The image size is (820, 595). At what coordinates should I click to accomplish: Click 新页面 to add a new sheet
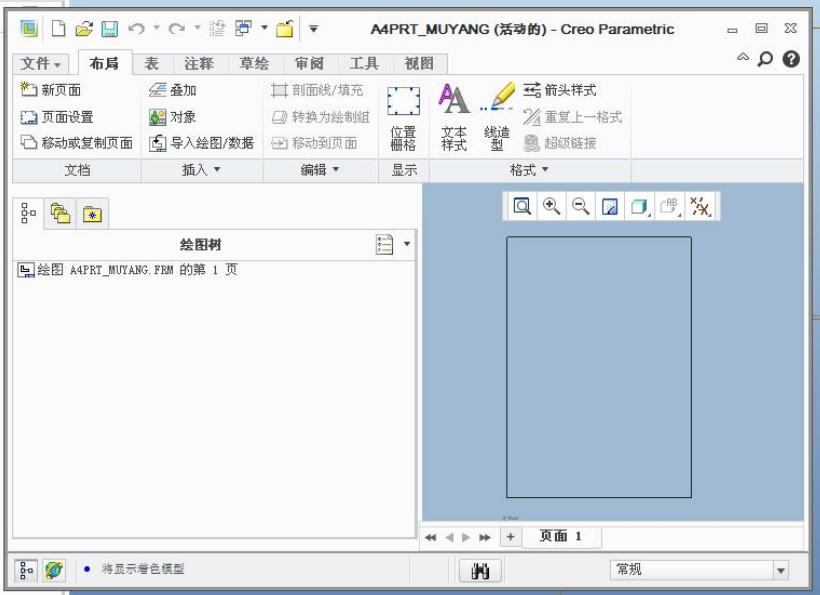[x=51, y=90]
